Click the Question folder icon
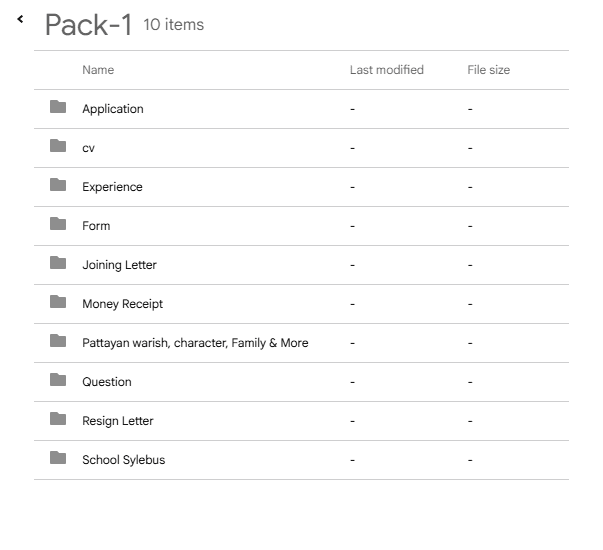This screenshot has width=603, height=550. 58,380
